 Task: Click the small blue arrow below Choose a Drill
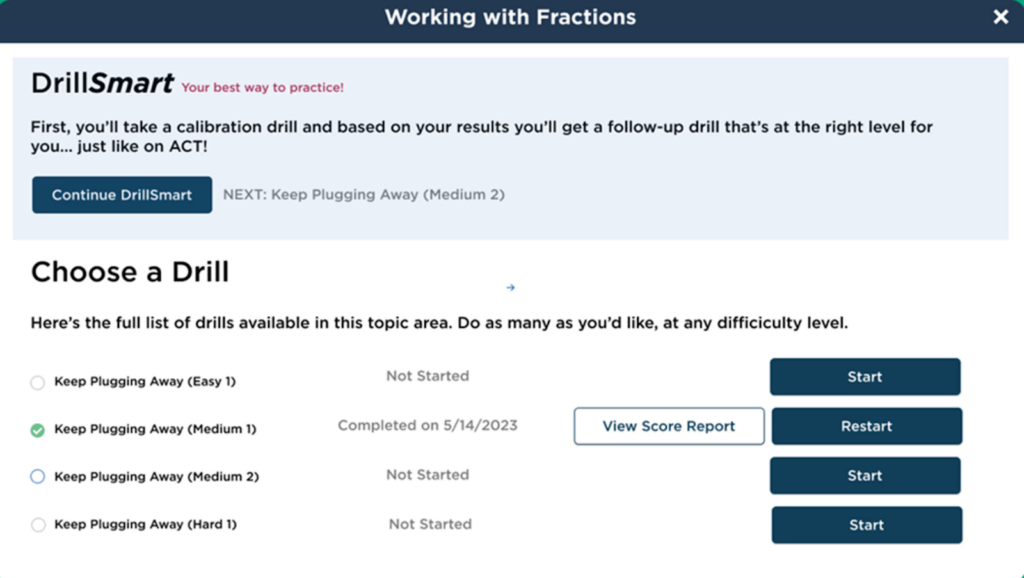click(510, 287)
